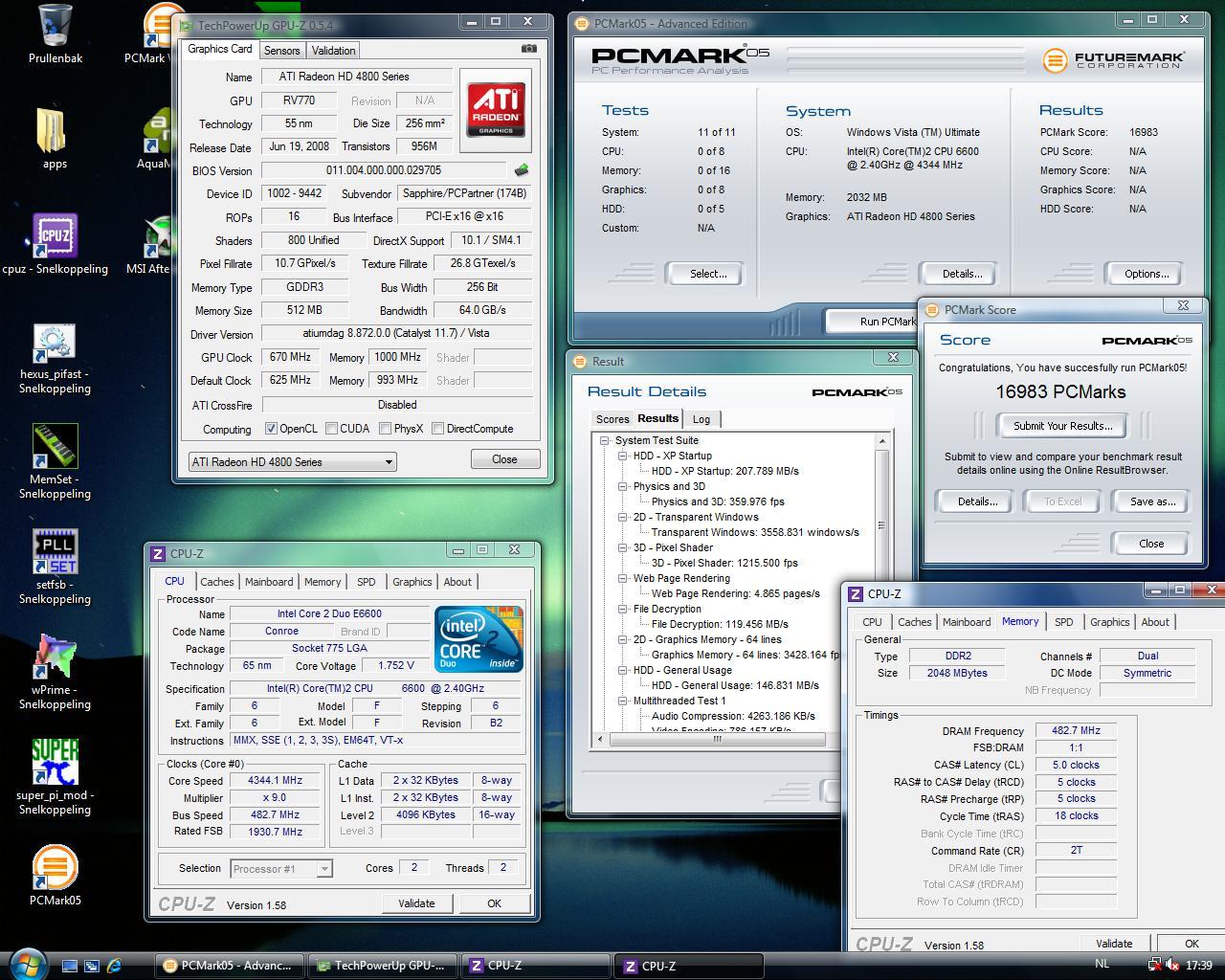Screen dimensions: 1225x980
Task: Open Internet Explorer from quick launch
Action: click(115, 966)
